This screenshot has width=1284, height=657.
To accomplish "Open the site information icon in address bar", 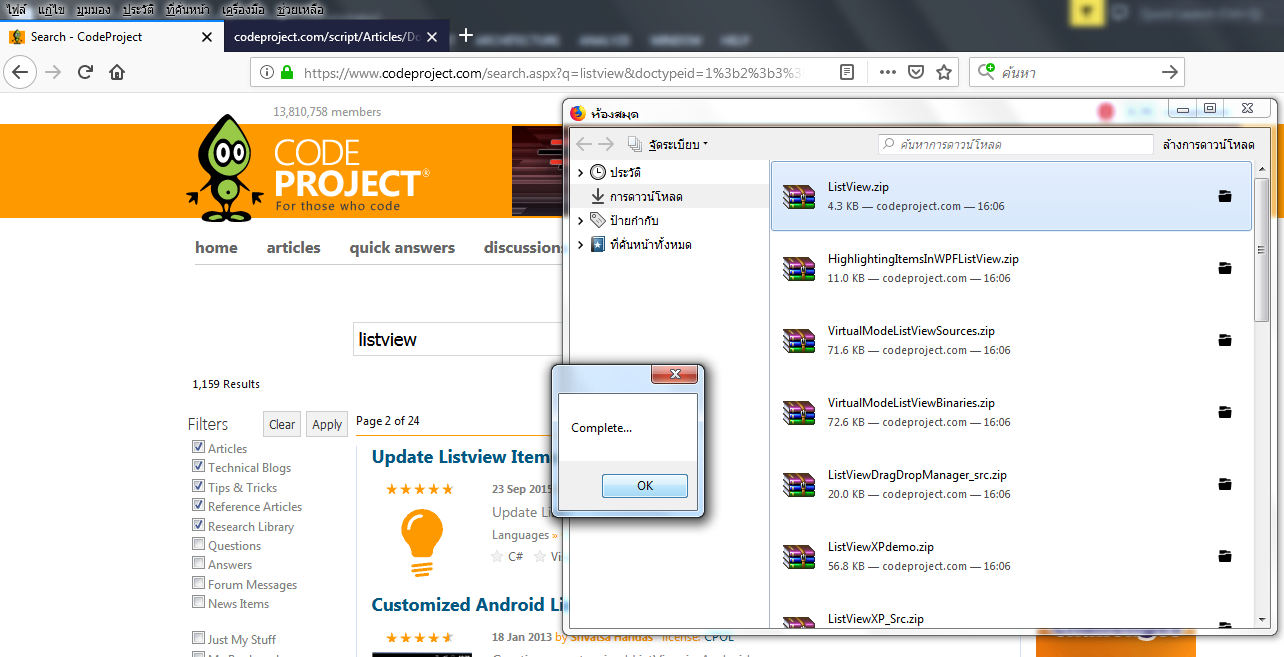I will click(x=267, y=72).
